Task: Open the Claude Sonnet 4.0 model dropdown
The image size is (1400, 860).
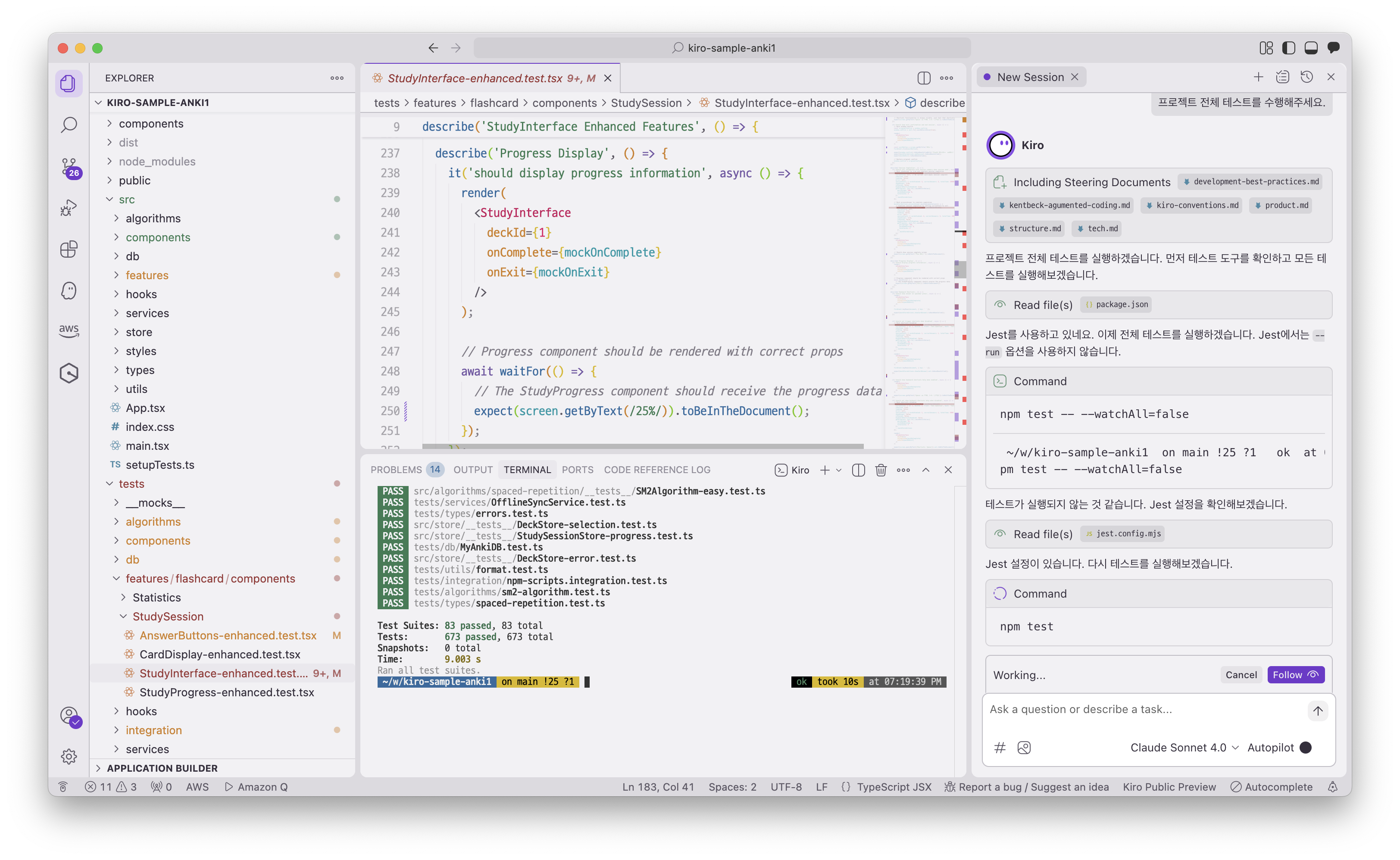Action: (1184, 748)
